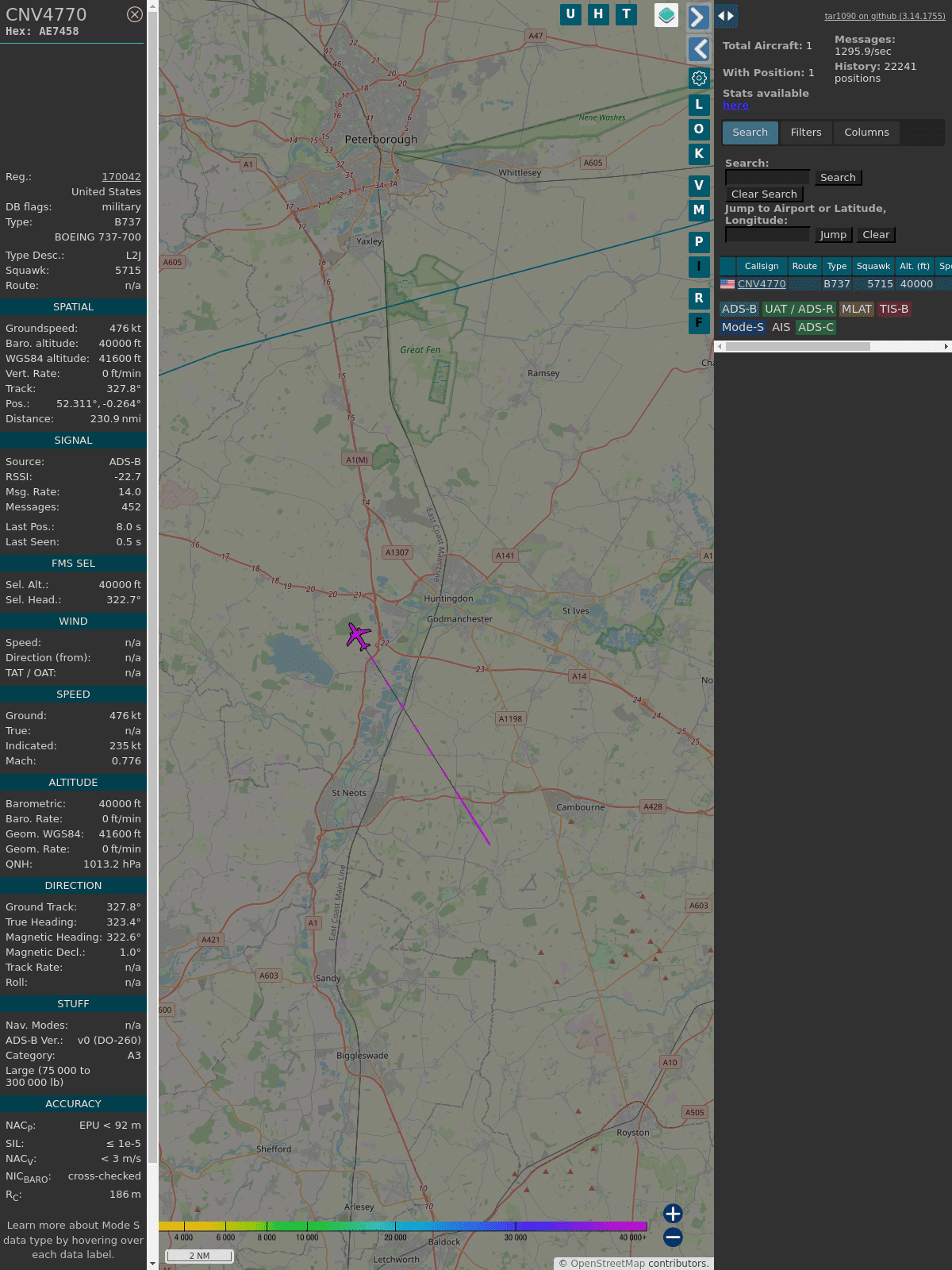Screen dimensions: 952x1270
Task: Zoom out with the minus button
Action: tap(673, 1237)
